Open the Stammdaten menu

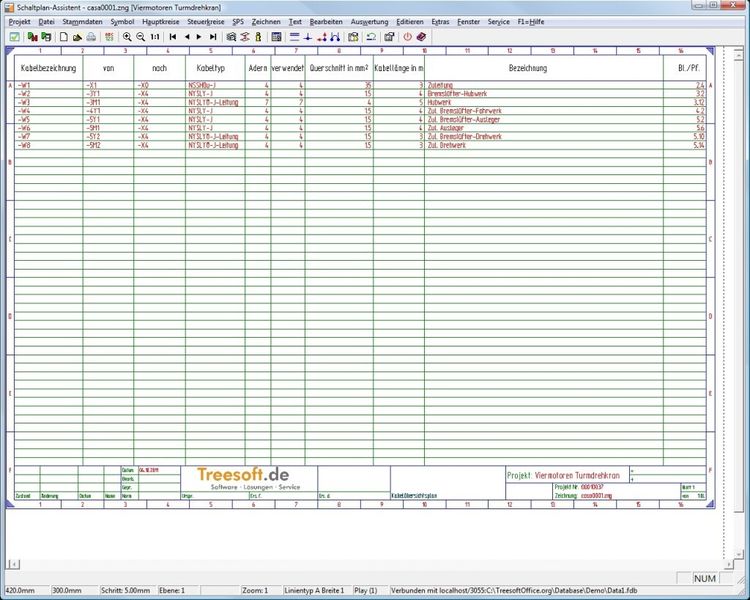pos(82,21)
